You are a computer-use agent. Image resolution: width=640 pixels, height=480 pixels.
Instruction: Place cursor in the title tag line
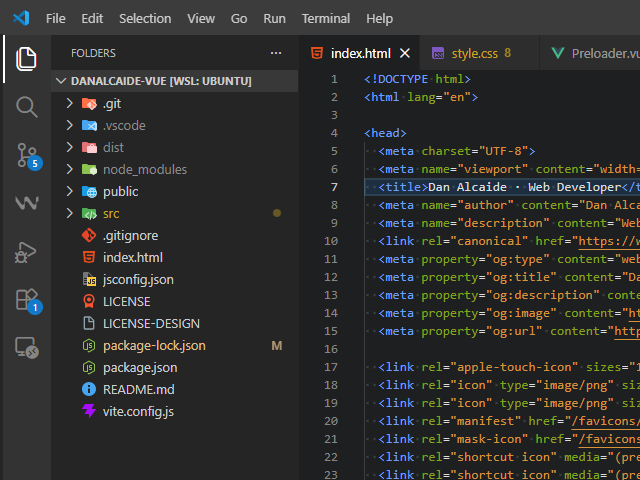click(x=502, y=187)
